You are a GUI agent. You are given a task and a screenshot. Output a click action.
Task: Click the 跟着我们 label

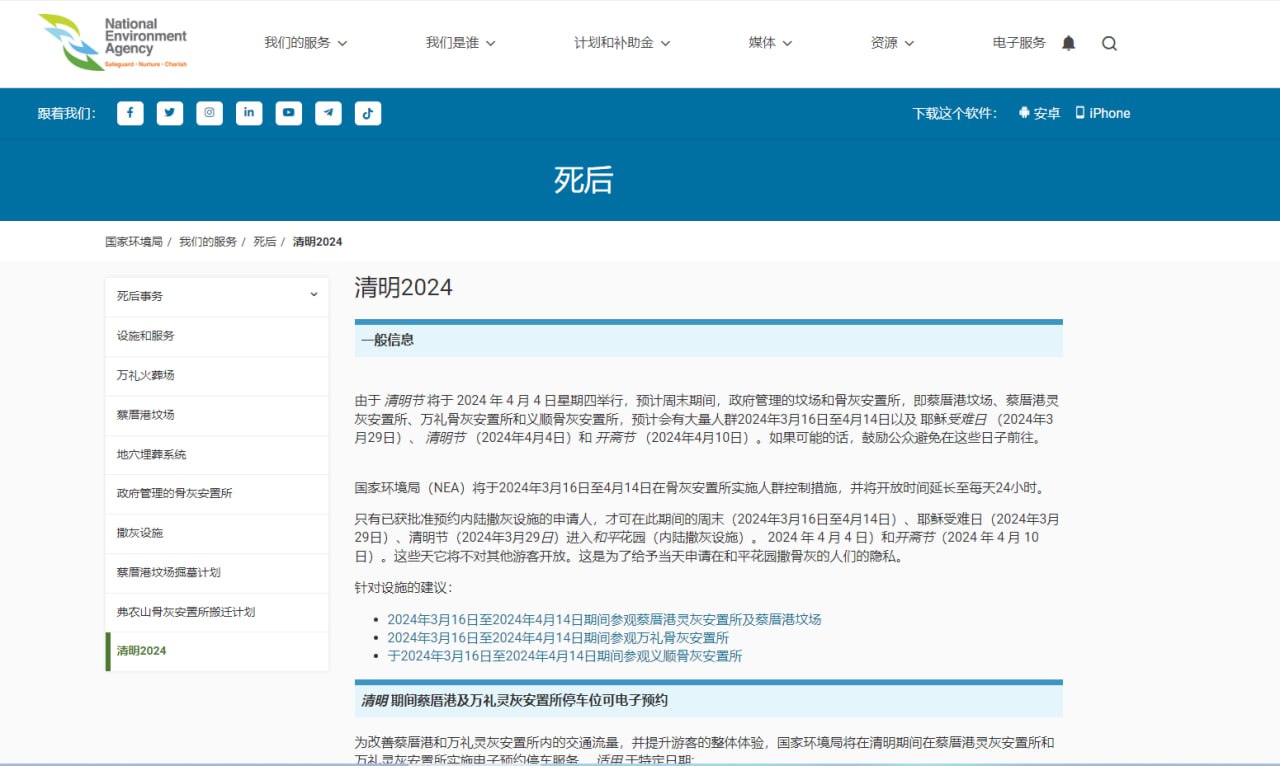click(x=67, y=113)
